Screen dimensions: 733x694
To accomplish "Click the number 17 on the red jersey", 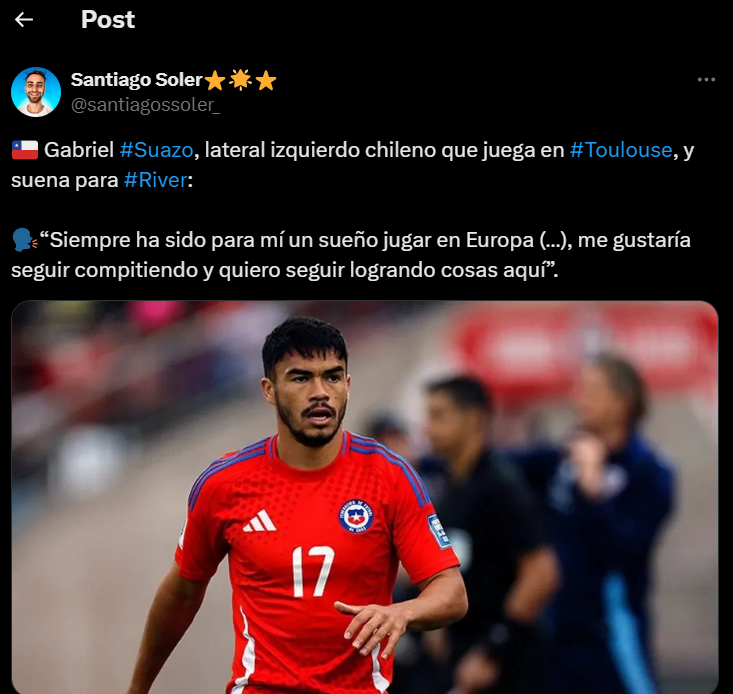I will [x=313, y=572].
